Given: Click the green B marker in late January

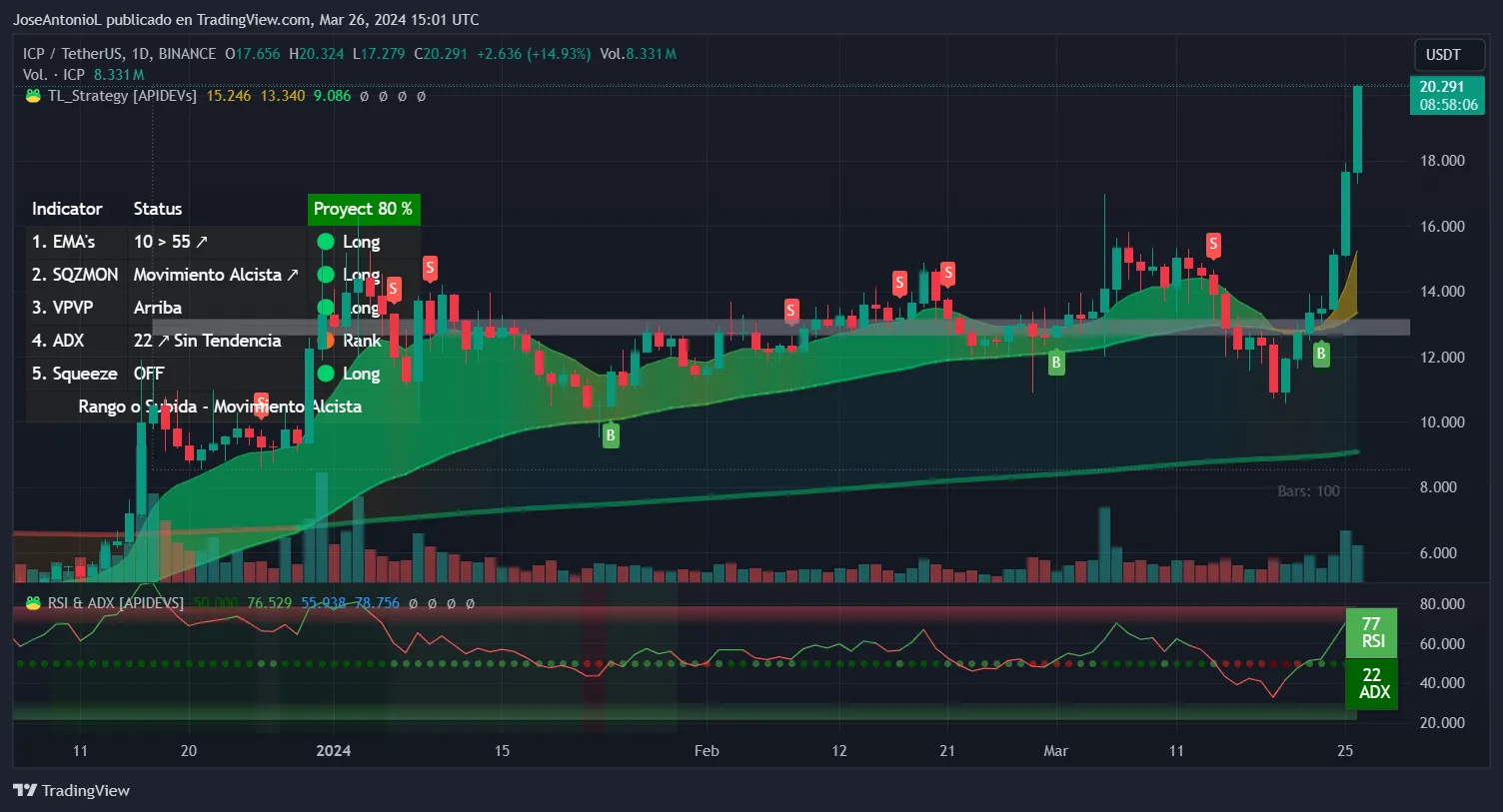Looking at the screenshot, I should click(611, 435).
